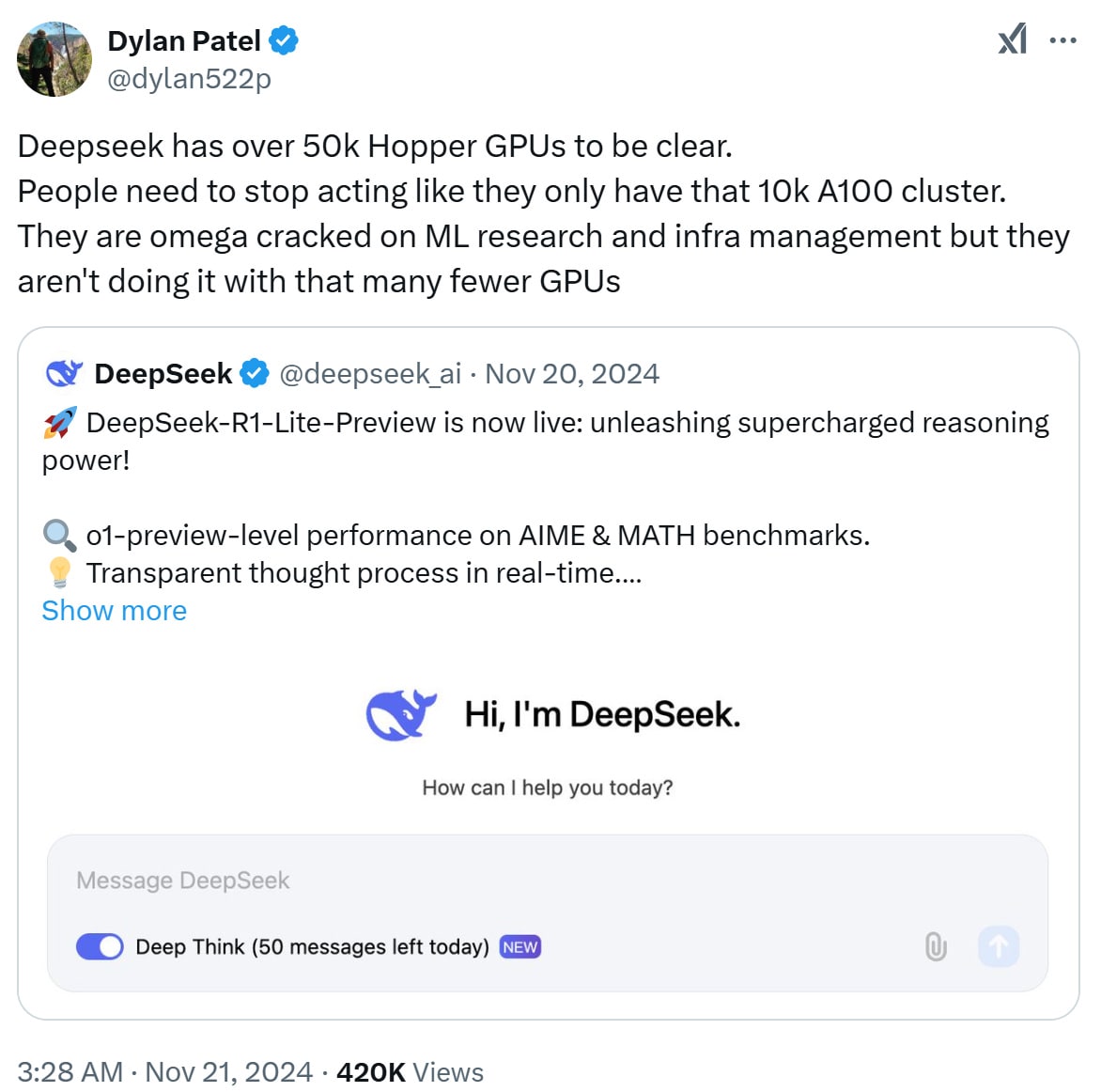1101x1092 pixels.
Task: Open the @deepseek_ai handle
Action: pyautogui.click(x=370, y=374)
